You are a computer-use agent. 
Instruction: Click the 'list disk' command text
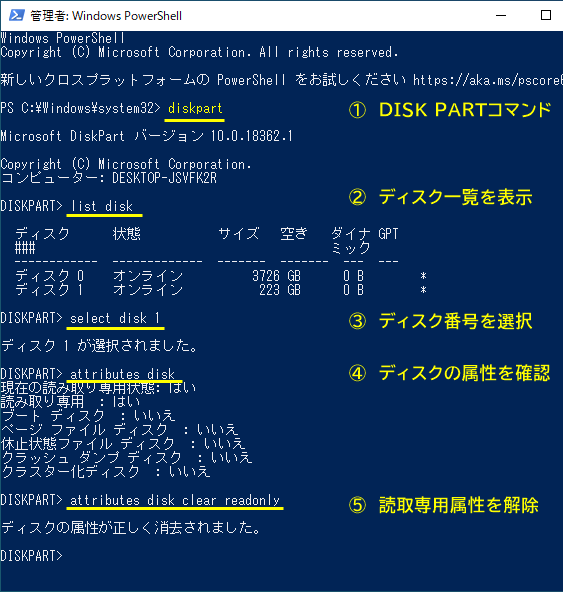click(x=102, y=206)
